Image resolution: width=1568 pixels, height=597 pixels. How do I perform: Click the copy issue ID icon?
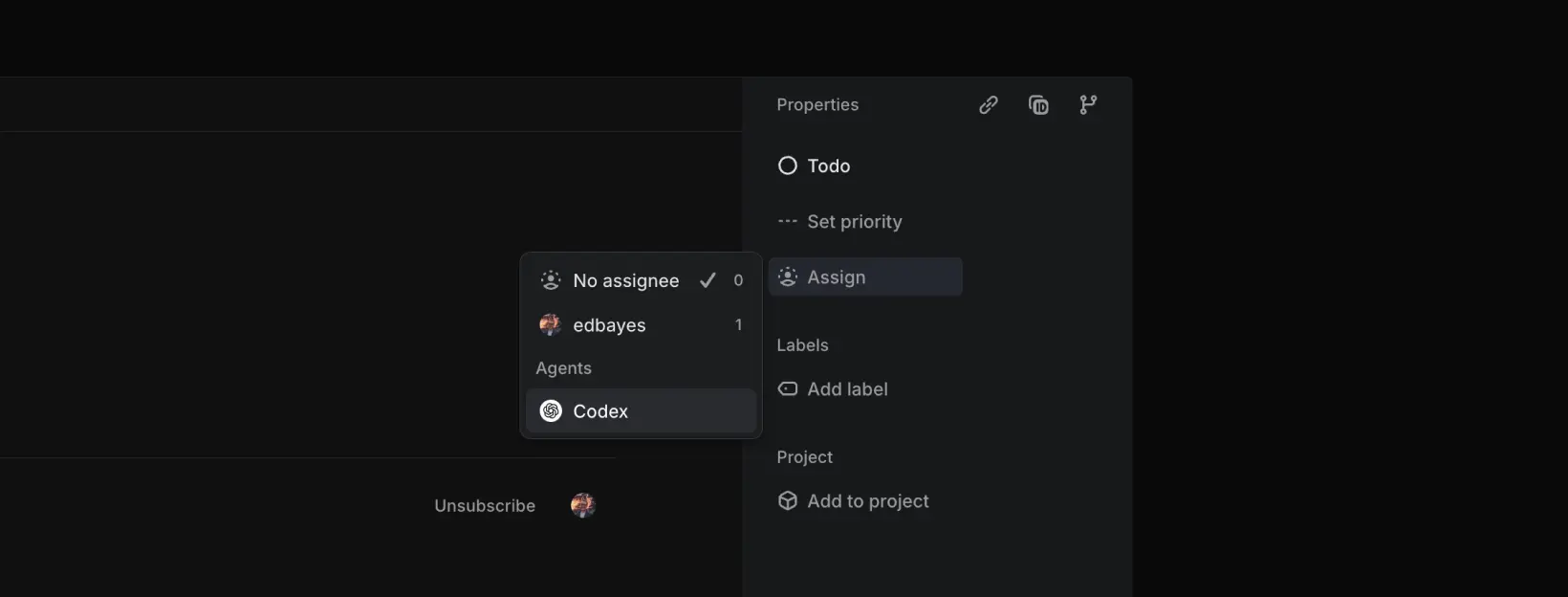1038,105
